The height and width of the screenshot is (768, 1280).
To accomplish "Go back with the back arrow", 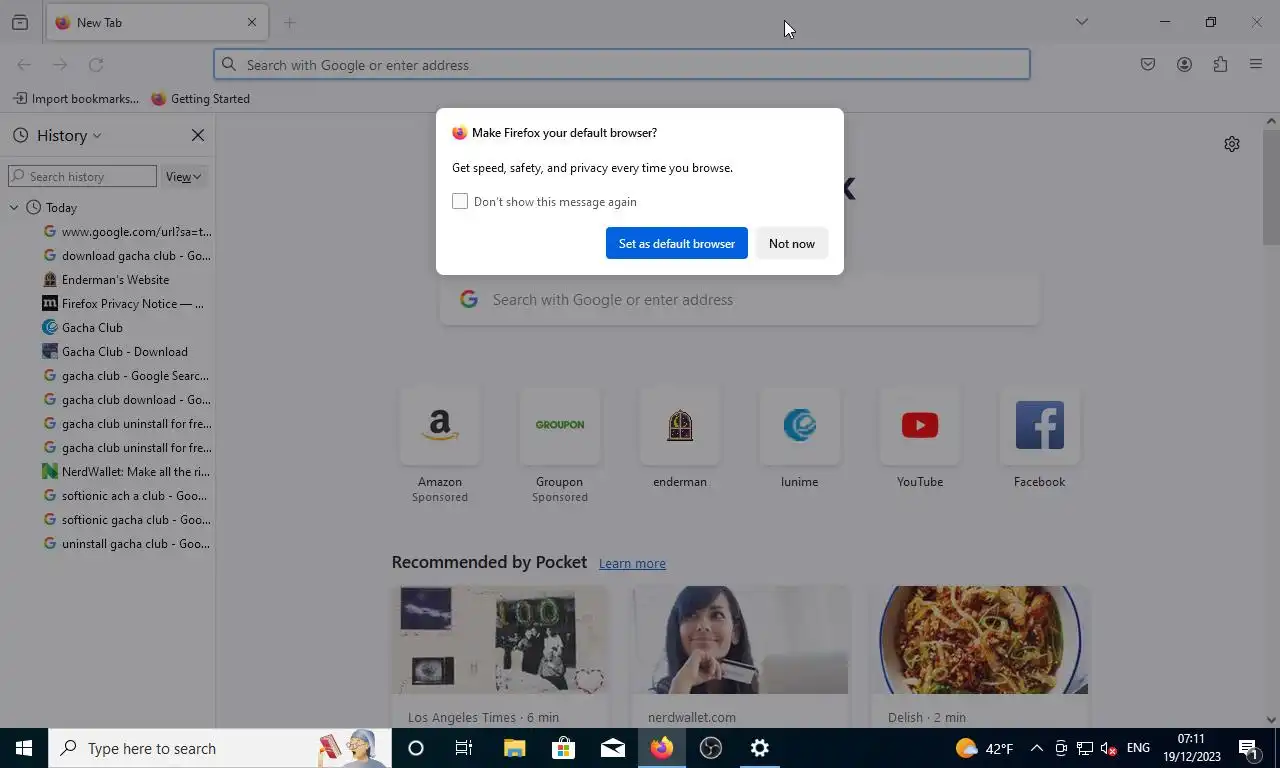I will pyautogui.click(x=24, y=65).
